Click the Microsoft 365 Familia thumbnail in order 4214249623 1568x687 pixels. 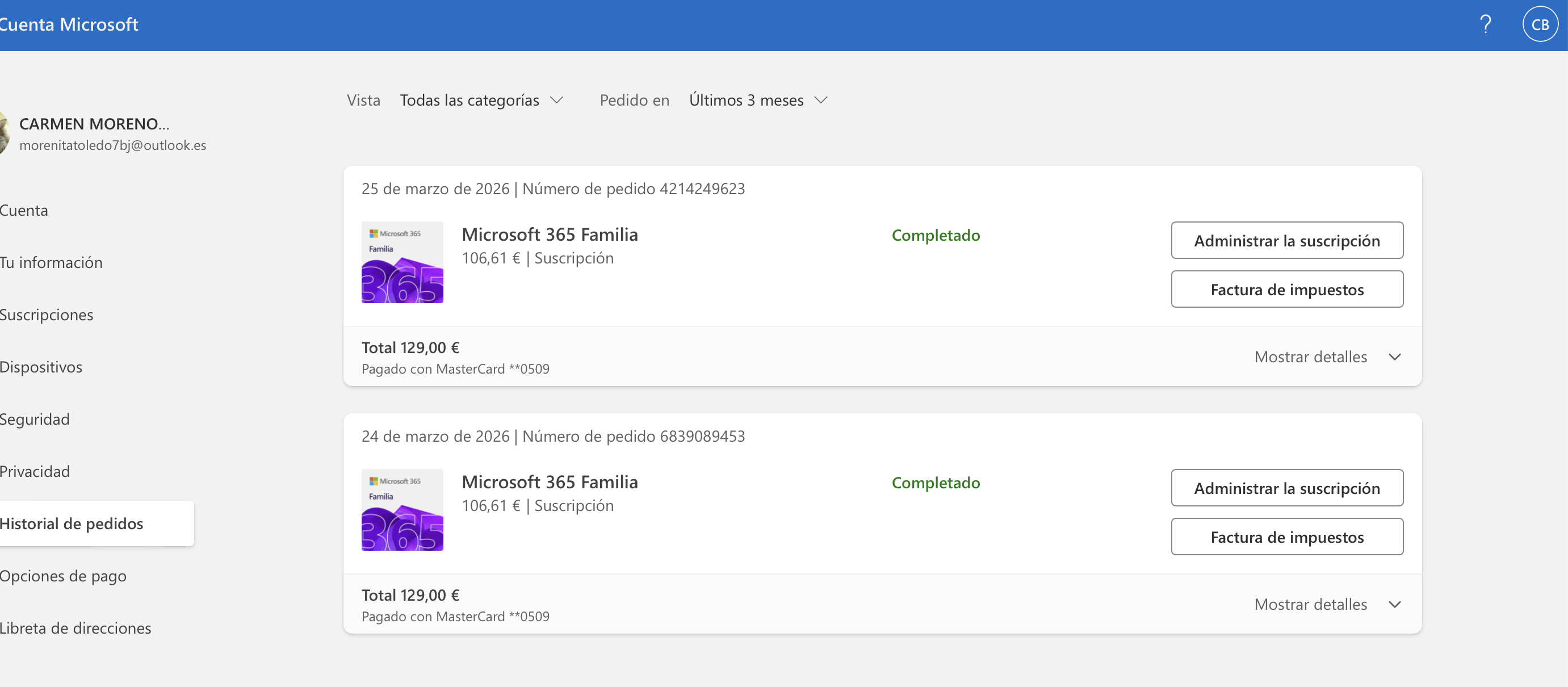403,262
